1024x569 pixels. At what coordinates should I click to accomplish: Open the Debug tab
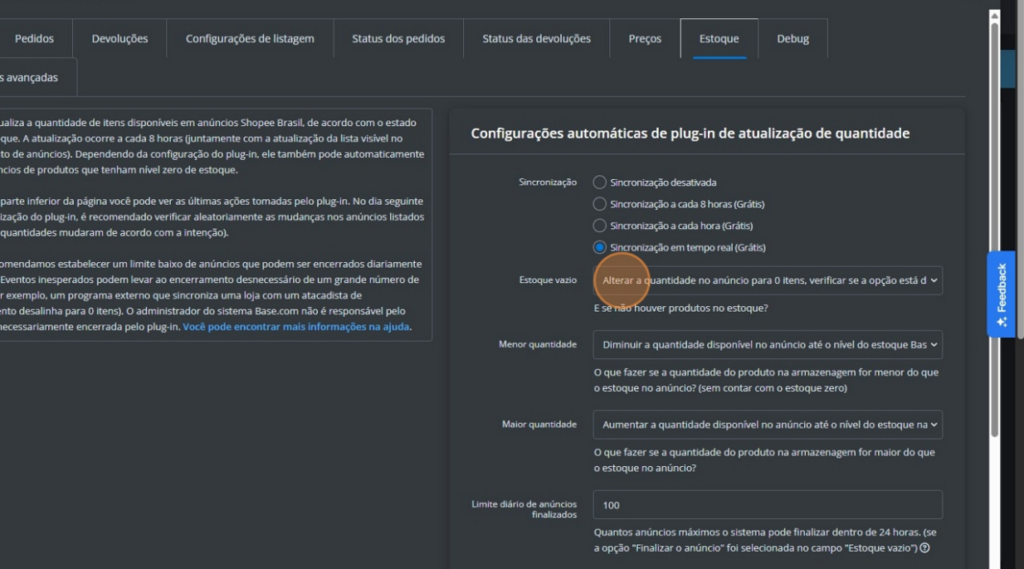(793, 39)
